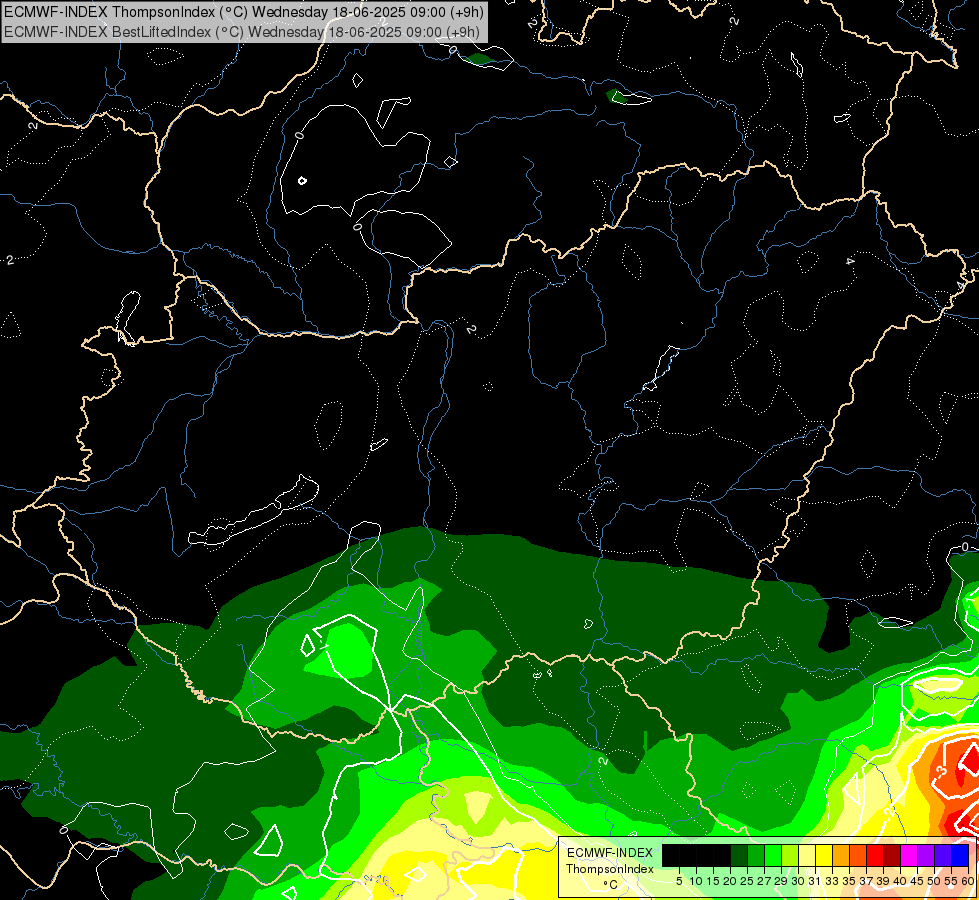979x900 pixels.
Task: Click the legend scale value 25
Action: [747, 881]
